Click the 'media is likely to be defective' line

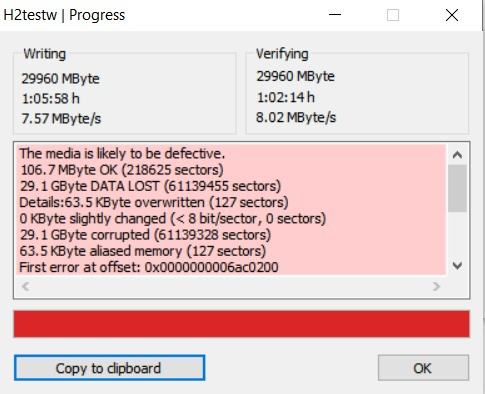pyautogui.click(x=122, y=154)
